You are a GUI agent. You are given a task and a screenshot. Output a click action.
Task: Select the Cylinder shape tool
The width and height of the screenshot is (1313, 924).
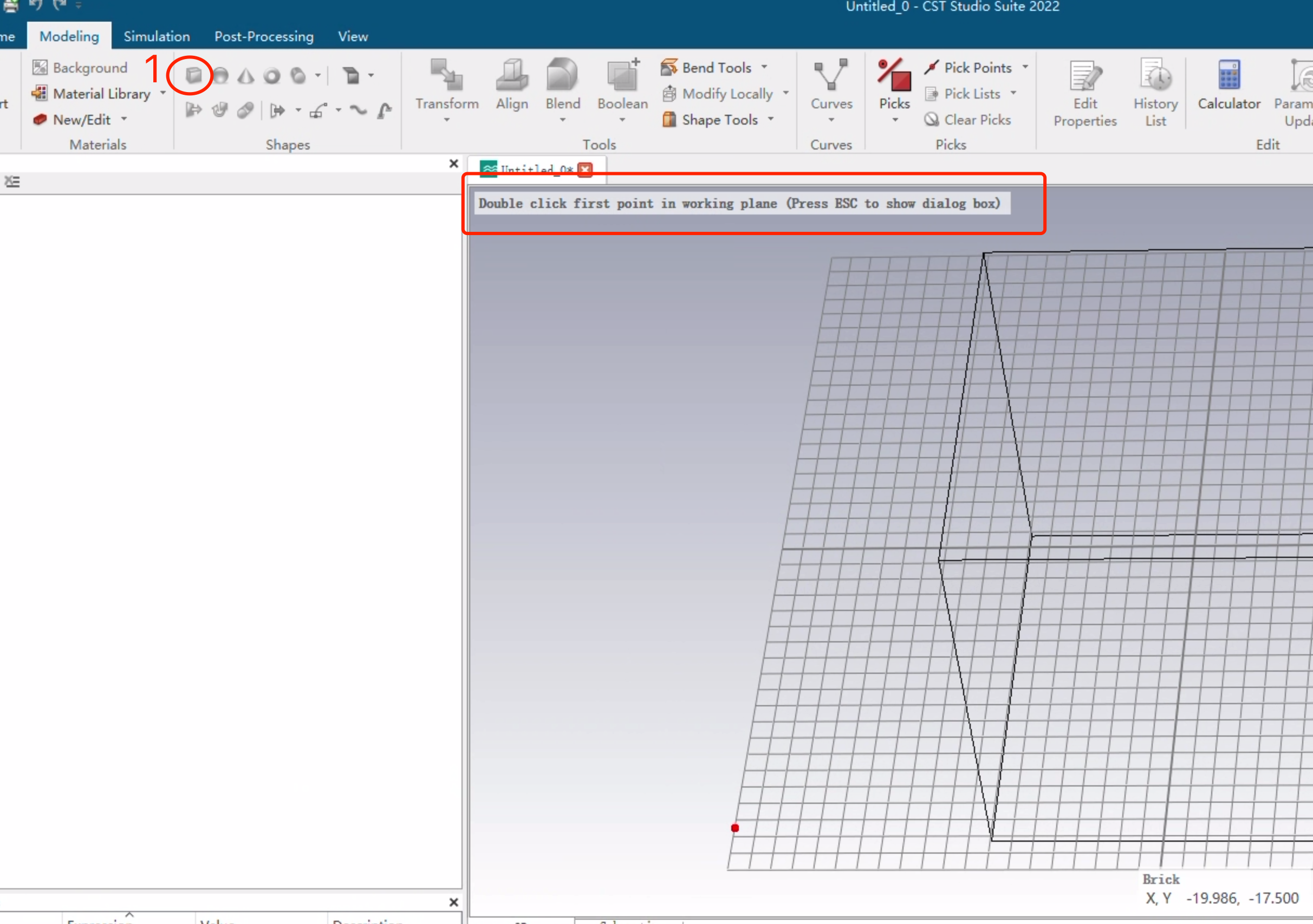298,75
